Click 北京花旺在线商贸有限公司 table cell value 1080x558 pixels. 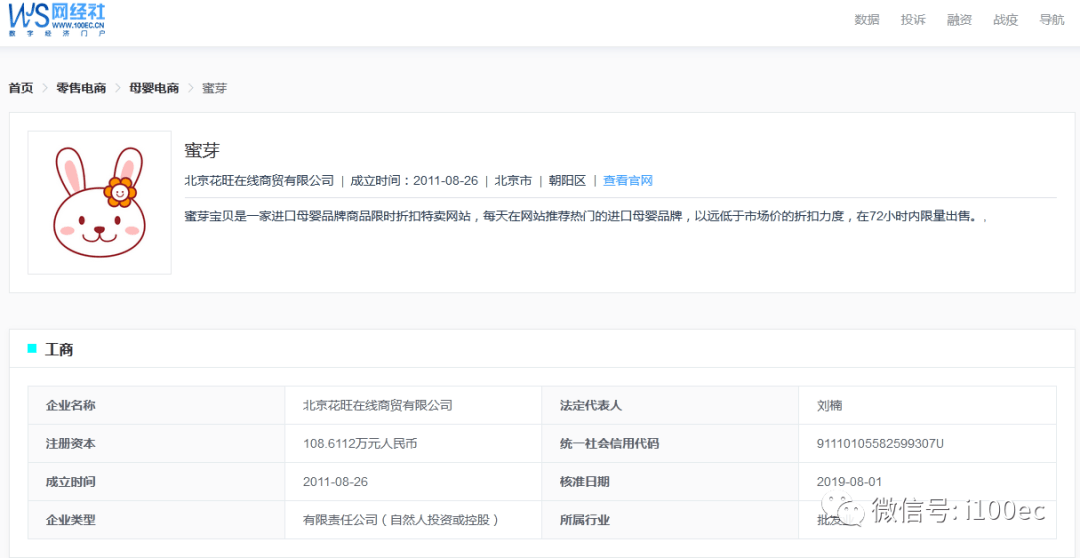click(377, 405)
